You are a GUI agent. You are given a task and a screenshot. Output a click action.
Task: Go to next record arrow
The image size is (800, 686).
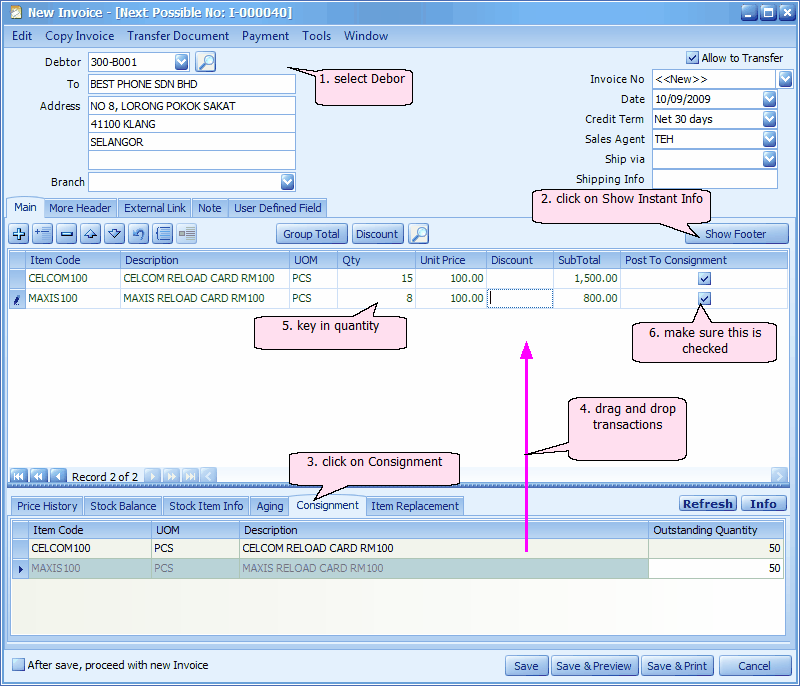(152, 476)
